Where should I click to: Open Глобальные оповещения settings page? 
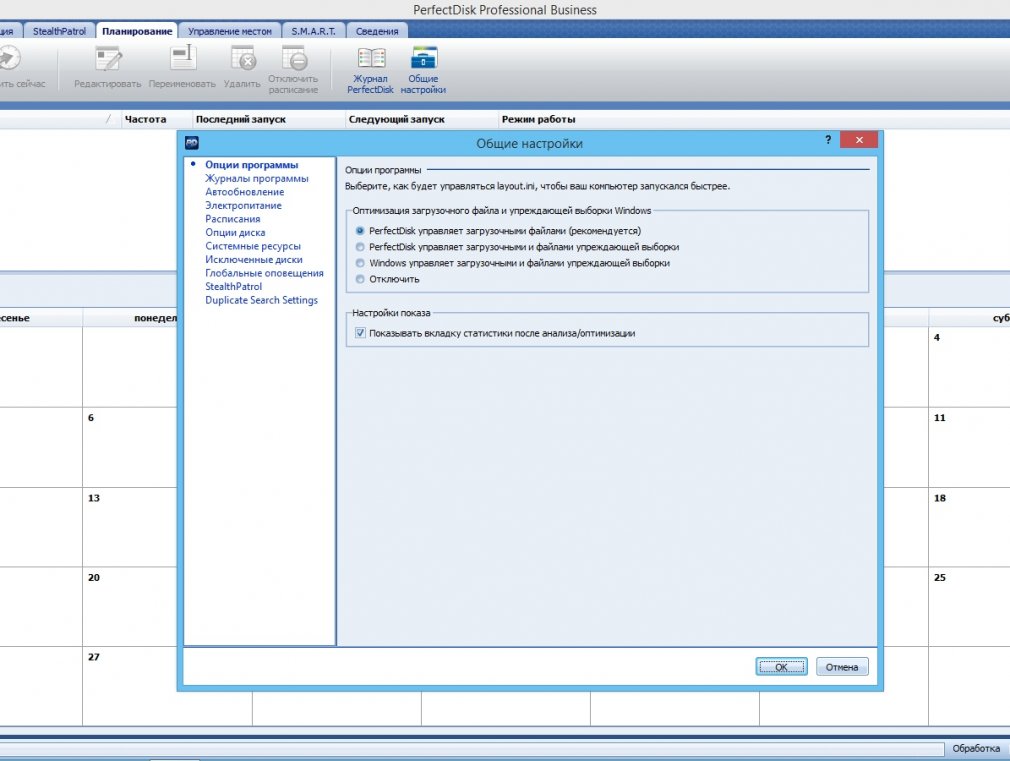coord(265,273)
